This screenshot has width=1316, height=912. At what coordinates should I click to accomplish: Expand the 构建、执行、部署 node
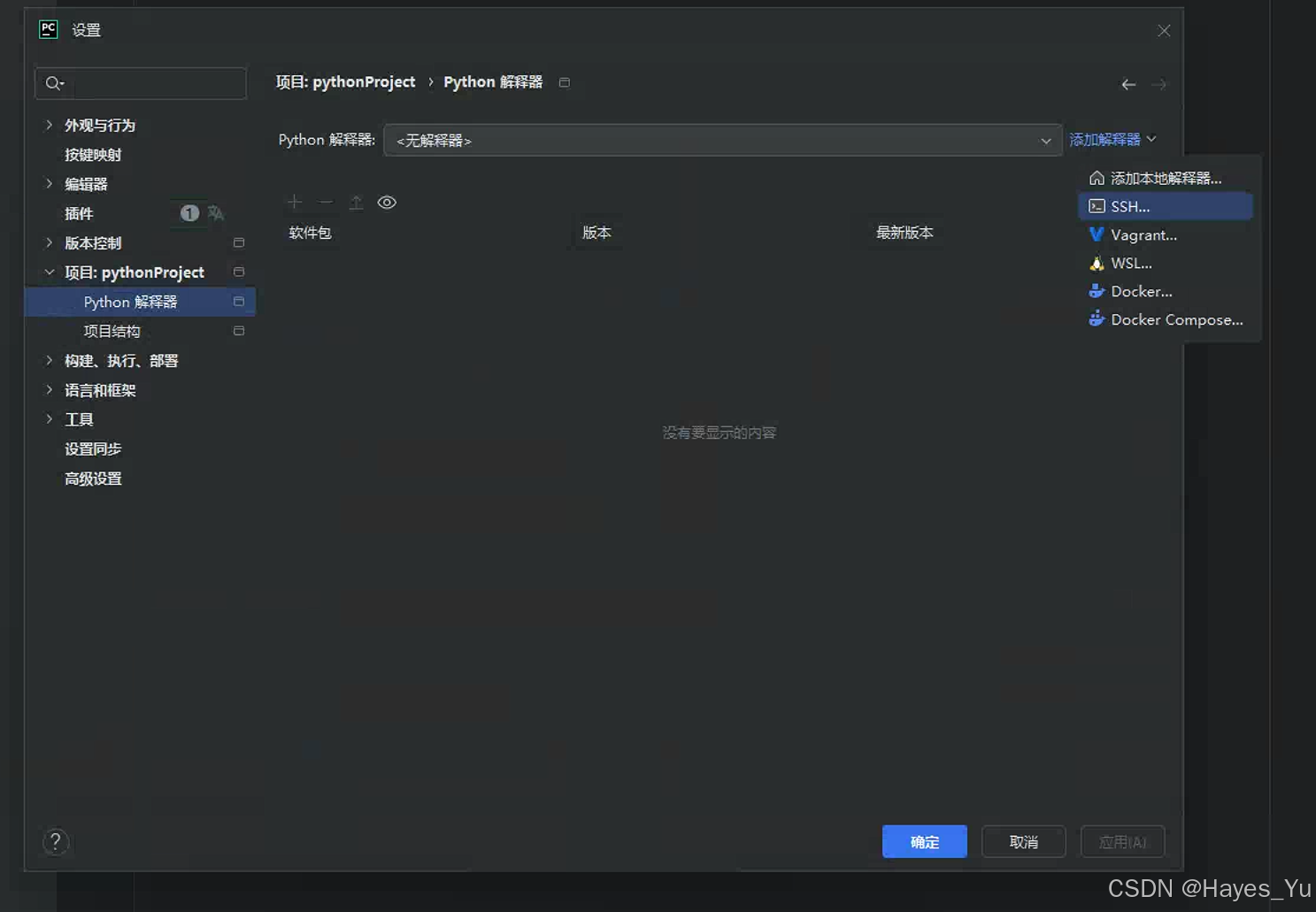[49, 360]
